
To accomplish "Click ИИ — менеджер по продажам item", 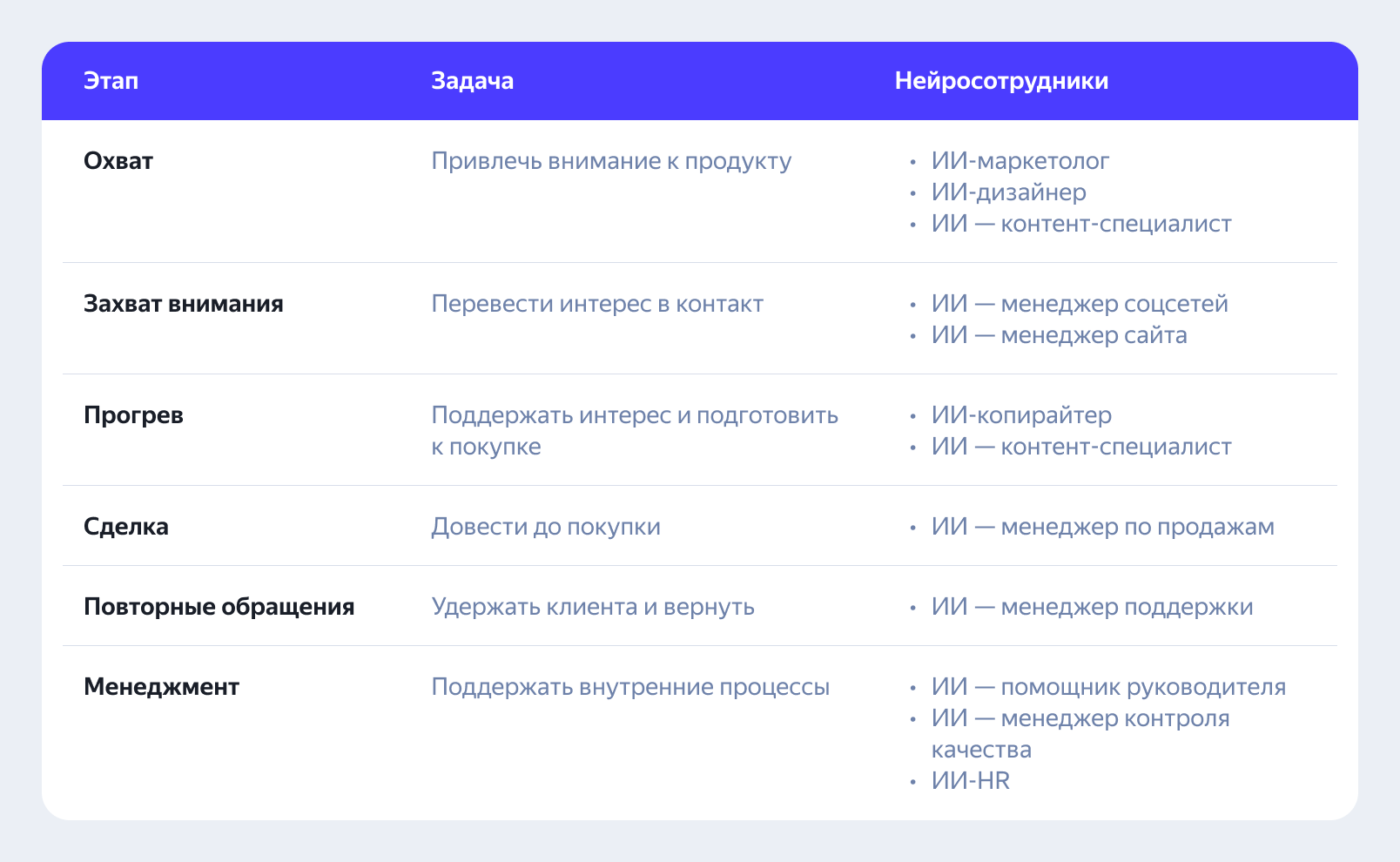I will coord(1103,527).
